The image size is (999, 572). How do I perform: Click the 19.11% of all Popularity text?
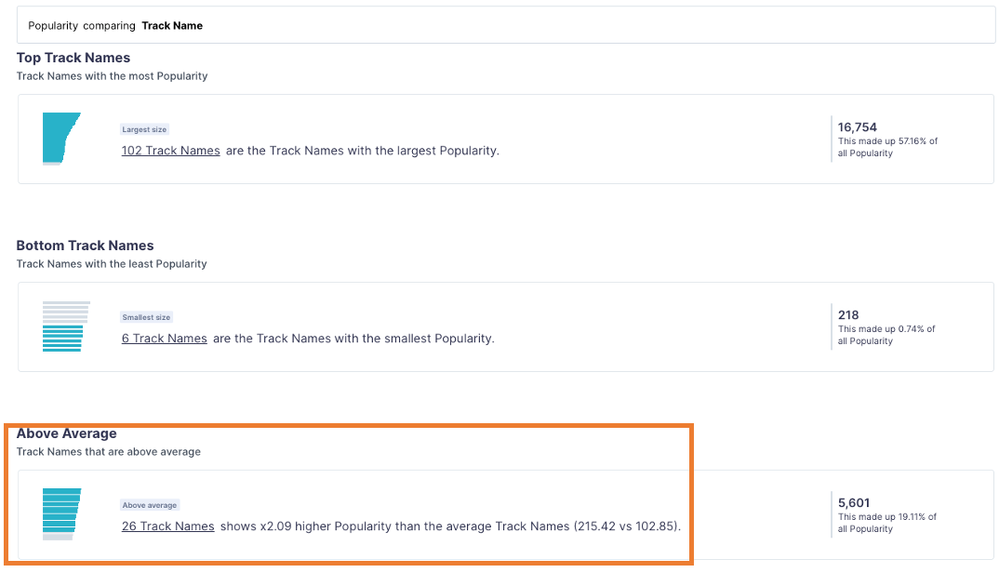(887, 523)
